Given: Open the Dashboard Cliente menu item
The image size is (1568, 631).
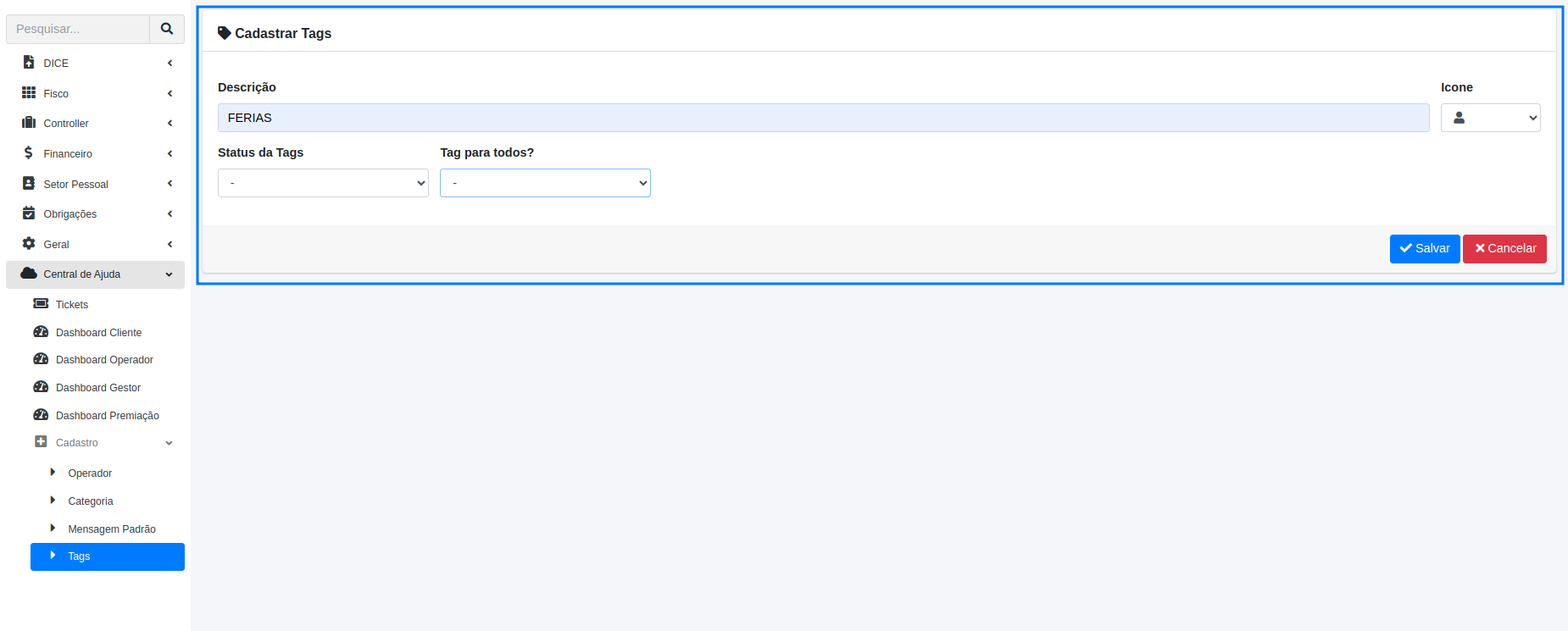Looking at the screenshot, I should click(98, 333).
